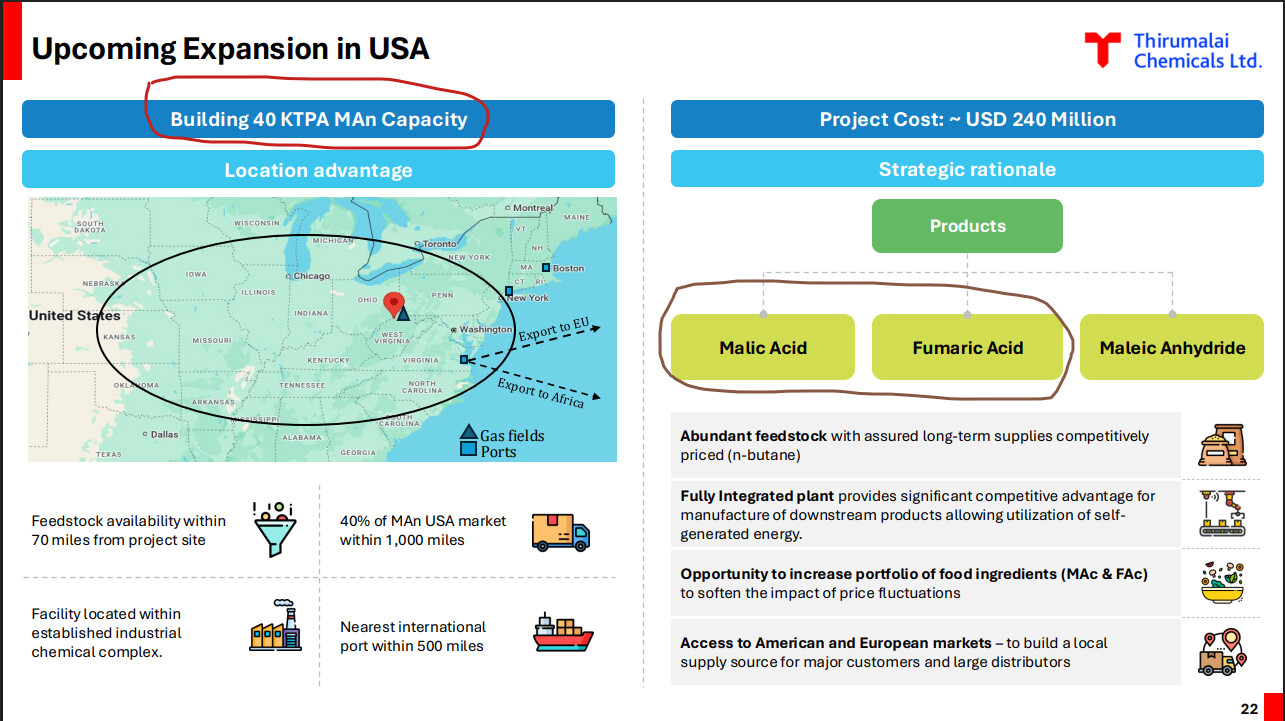Click the cargo ship icon
This screenshot has height=721, width=1285.
point(563,634)
